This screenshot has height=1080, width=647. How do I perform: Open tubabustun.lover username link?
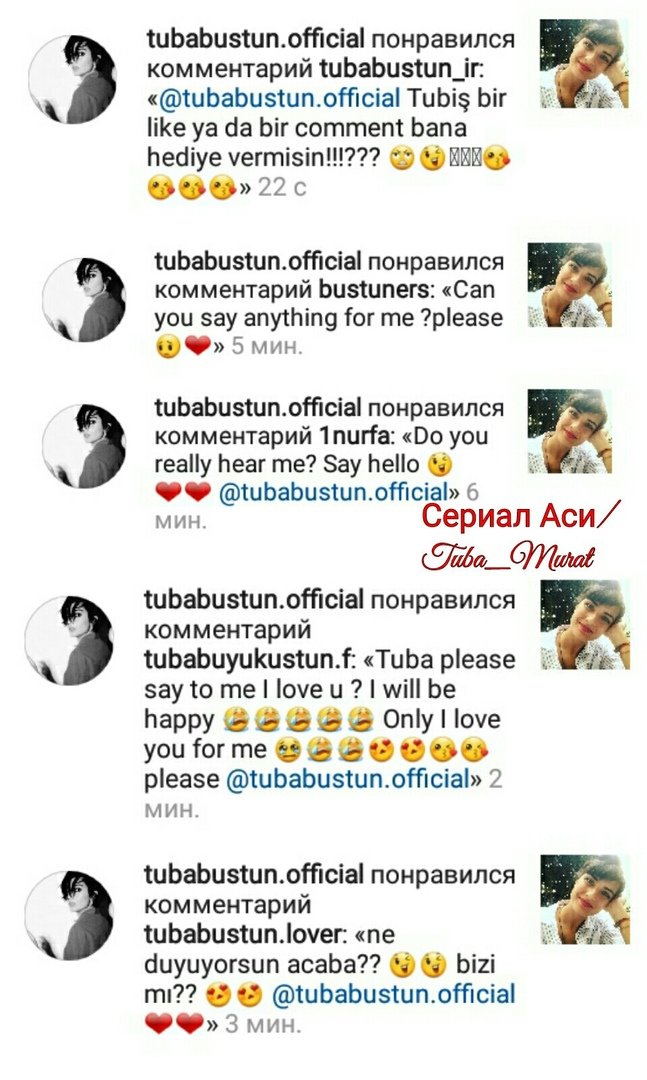[x=243, y=935]
